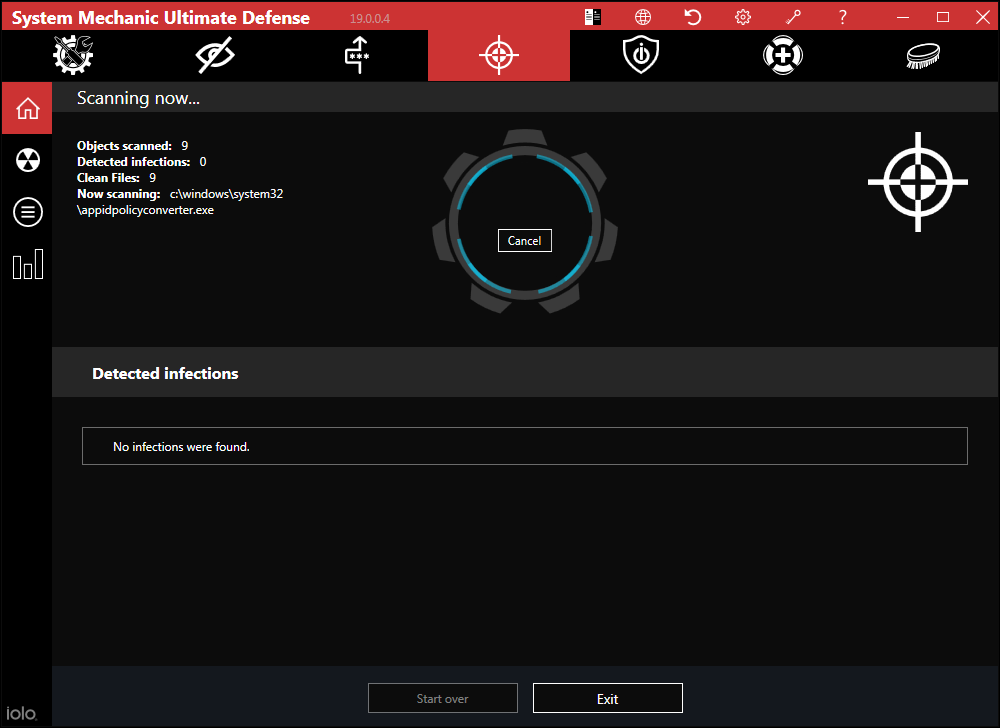Open the crossed-out eye privacy tab
1000x728 pixels.
pyautogui.click(x=215, y=55)
